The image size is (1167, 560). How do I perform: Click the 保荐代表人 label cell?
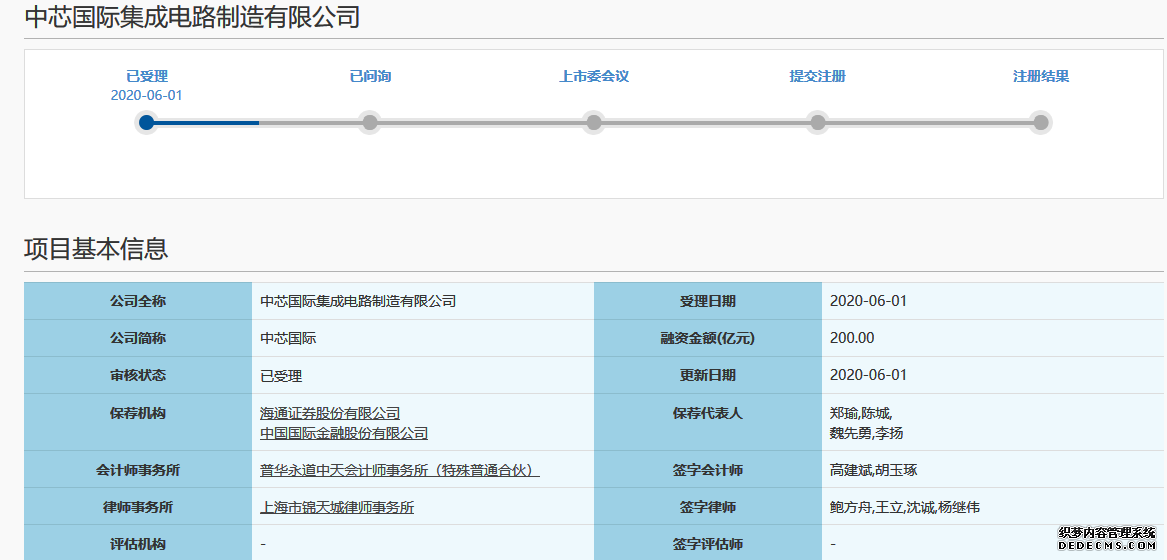708,422
